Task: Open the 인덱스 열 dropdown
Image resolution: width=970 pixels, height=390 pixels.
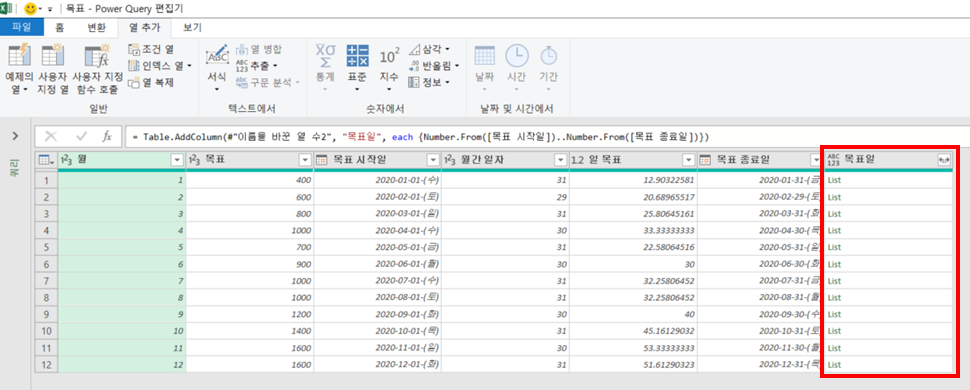Action: [x=160, y=65]
